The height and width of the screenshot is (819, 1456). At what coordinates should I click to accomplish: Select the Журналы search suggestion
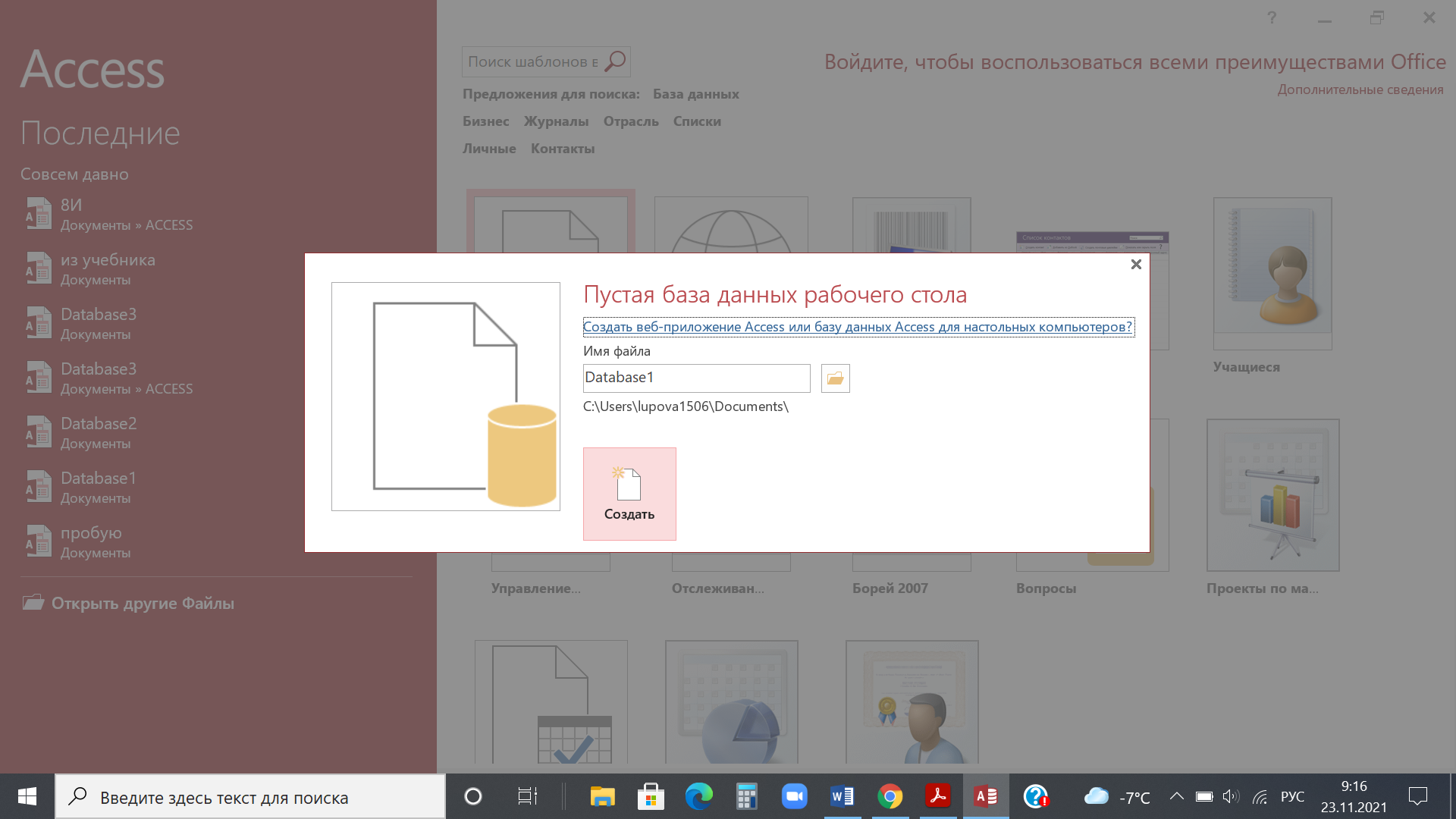pos(556,121)
